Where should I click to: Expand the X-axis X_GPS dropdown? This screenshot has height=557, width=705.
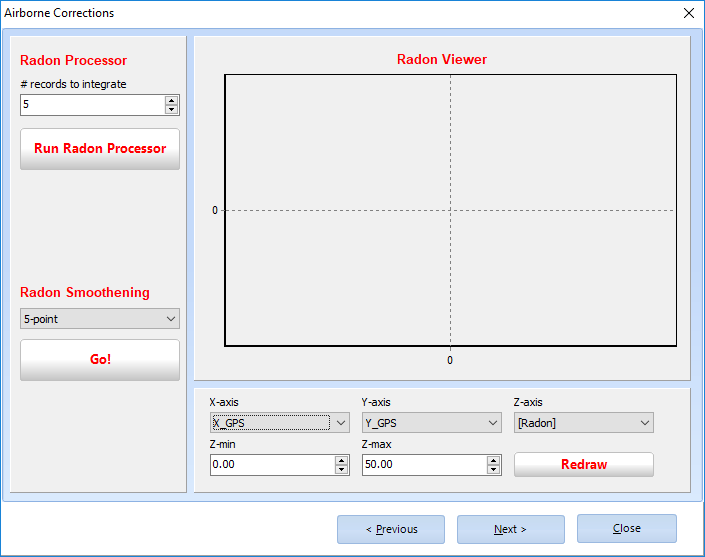pos(280,423)
